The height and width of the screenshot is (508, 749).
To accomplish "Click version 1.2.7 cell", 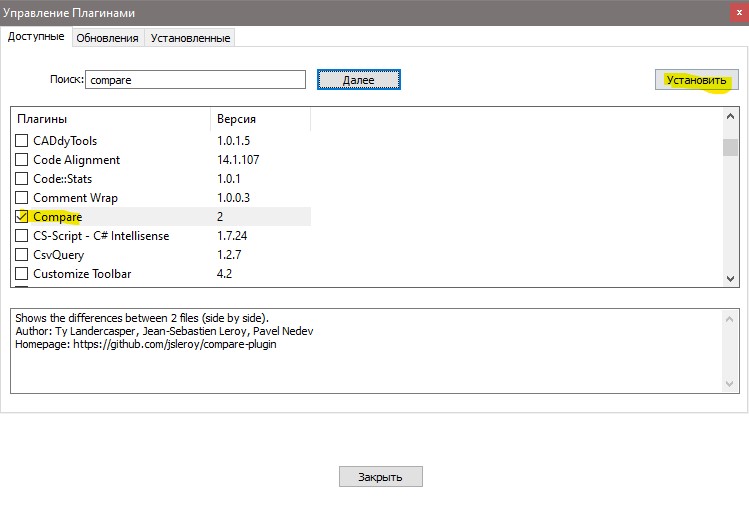I will [229, 255].
